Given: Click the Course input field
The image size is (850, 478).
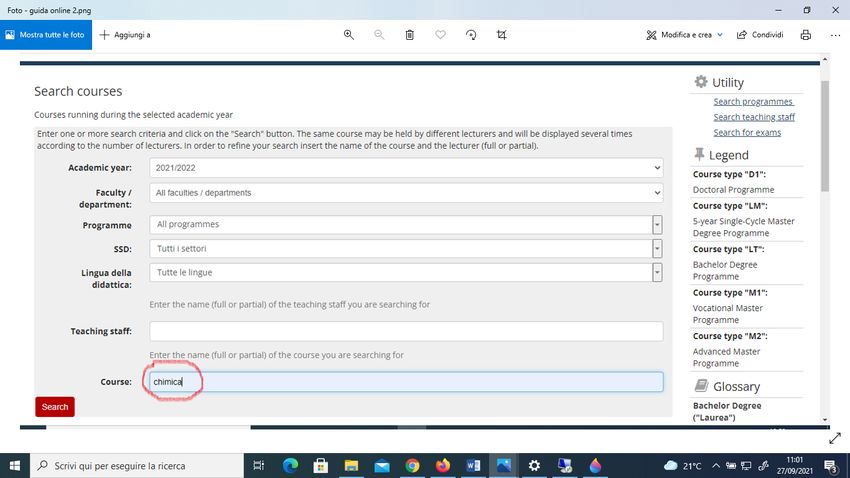Looking at the screenshot, I should (x=406, y=382).
